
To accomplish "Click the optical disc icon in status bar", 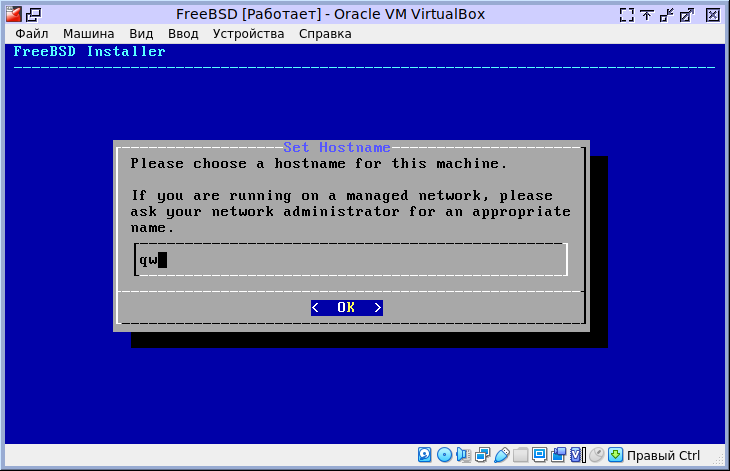I will (444, 455).
